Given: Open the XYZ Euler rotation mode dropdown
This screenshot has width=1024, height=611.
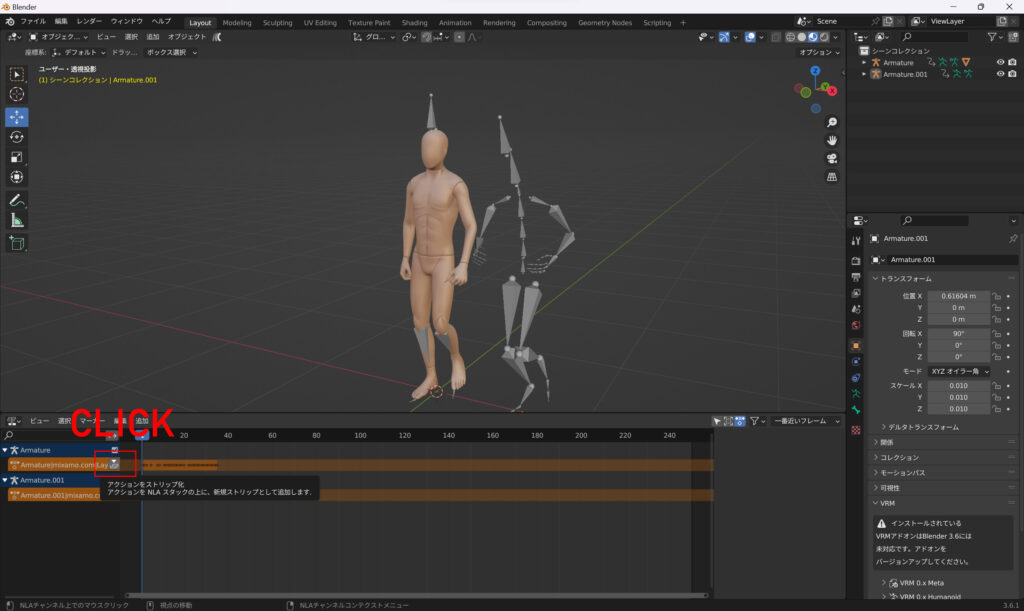Looking at the screenshot, I should (x=959, y=371).
